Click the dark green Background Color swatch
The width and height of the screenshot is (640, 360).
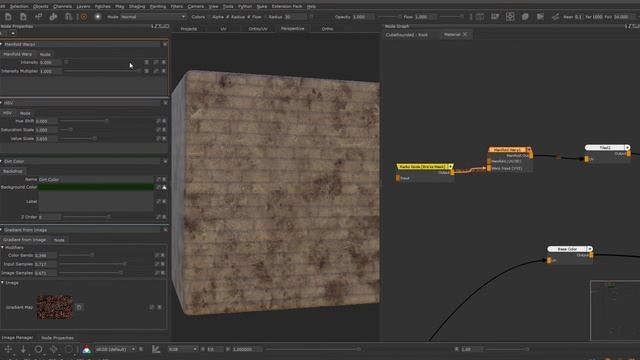pyautogui.click(x=96, y=187)
